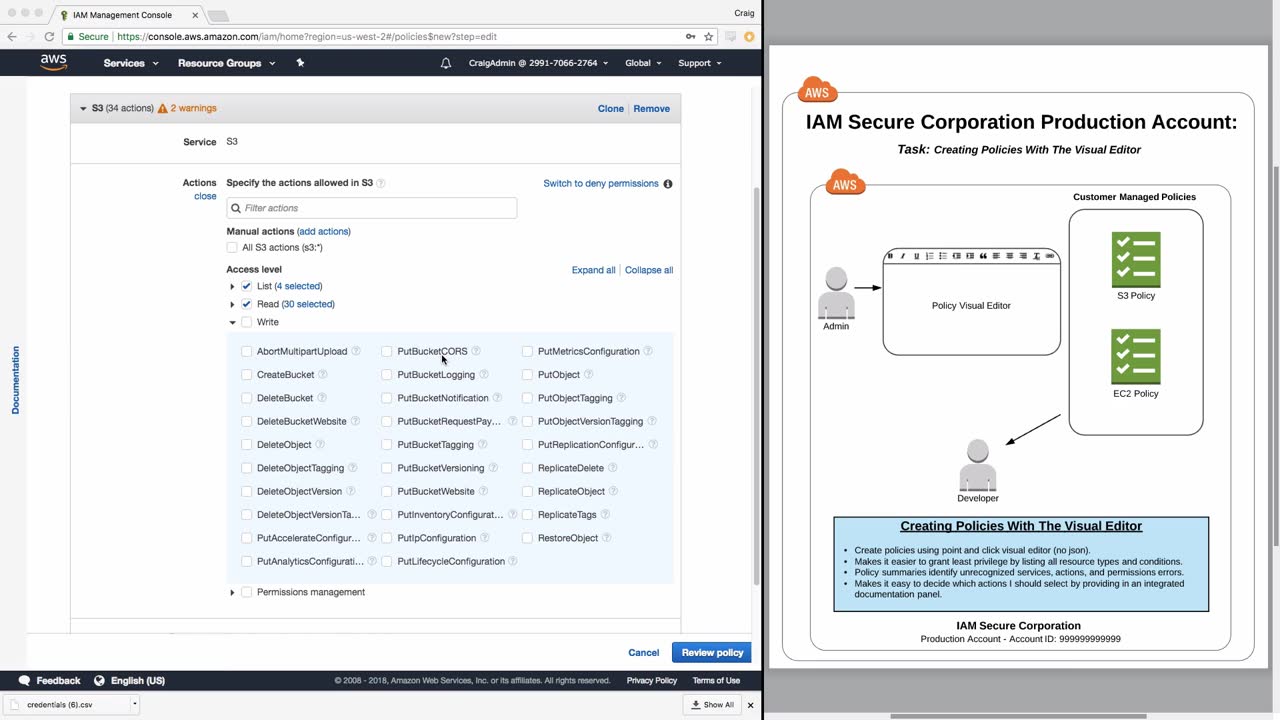Viewport: 1280px width, 720px height.
Task: Open the help icon next to AbortMultipartUpload
Action: 356,351
